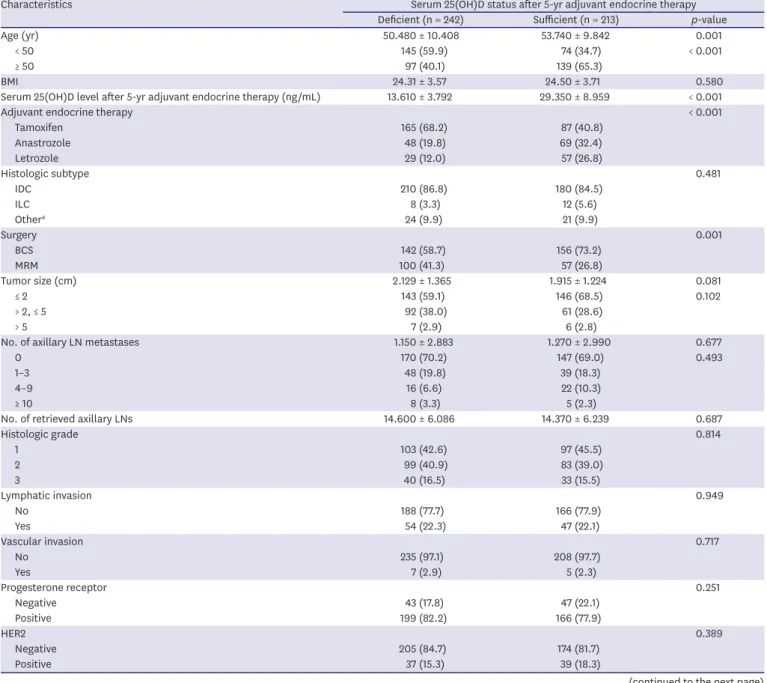Select the HER2 p-value '0.389'
767x683 pixels.
(x=709, y=634)
